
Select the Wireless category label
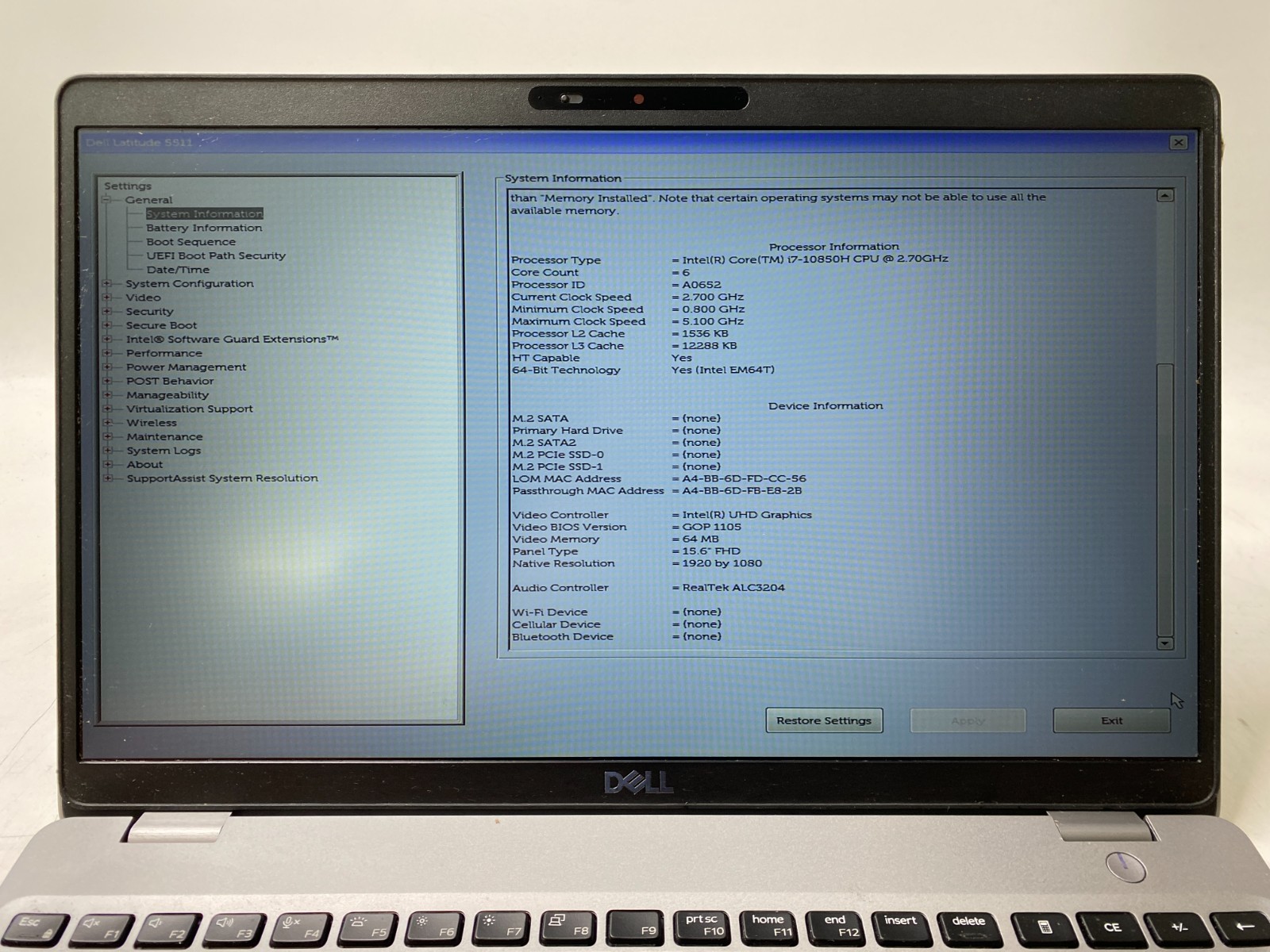152,423
